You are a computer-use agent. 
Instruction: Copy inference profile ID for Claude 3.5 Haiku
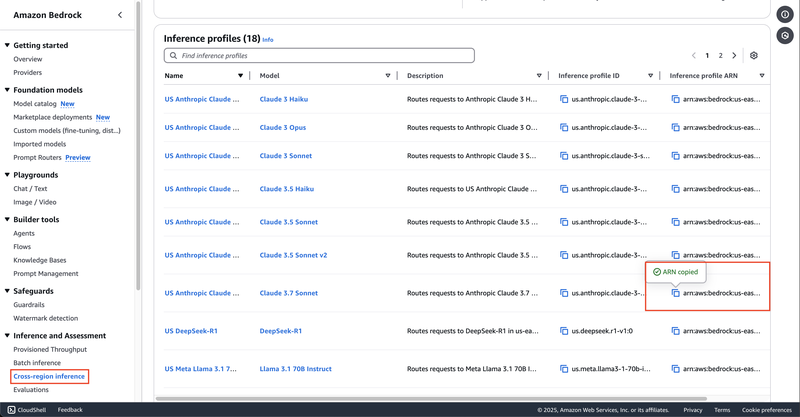(x=564, y=189)
